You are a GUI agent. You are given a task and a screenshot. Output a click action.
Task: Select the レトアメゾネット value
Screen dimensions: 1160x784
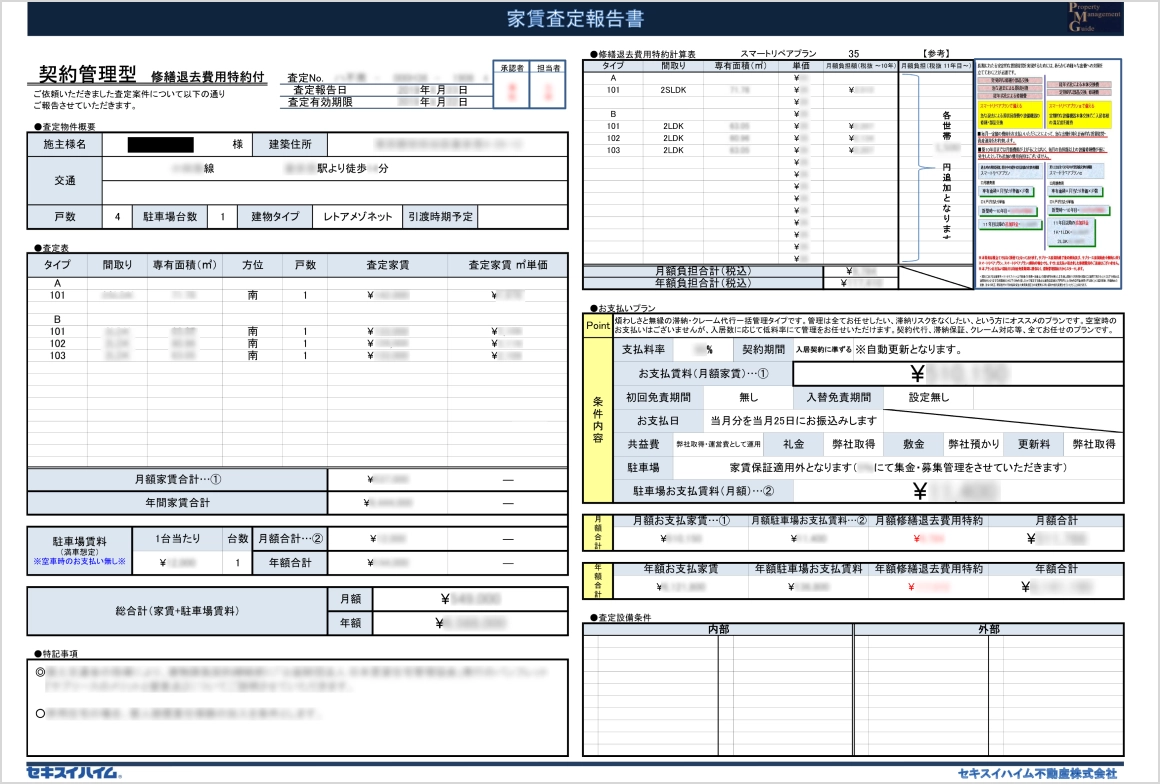[358, 217]
